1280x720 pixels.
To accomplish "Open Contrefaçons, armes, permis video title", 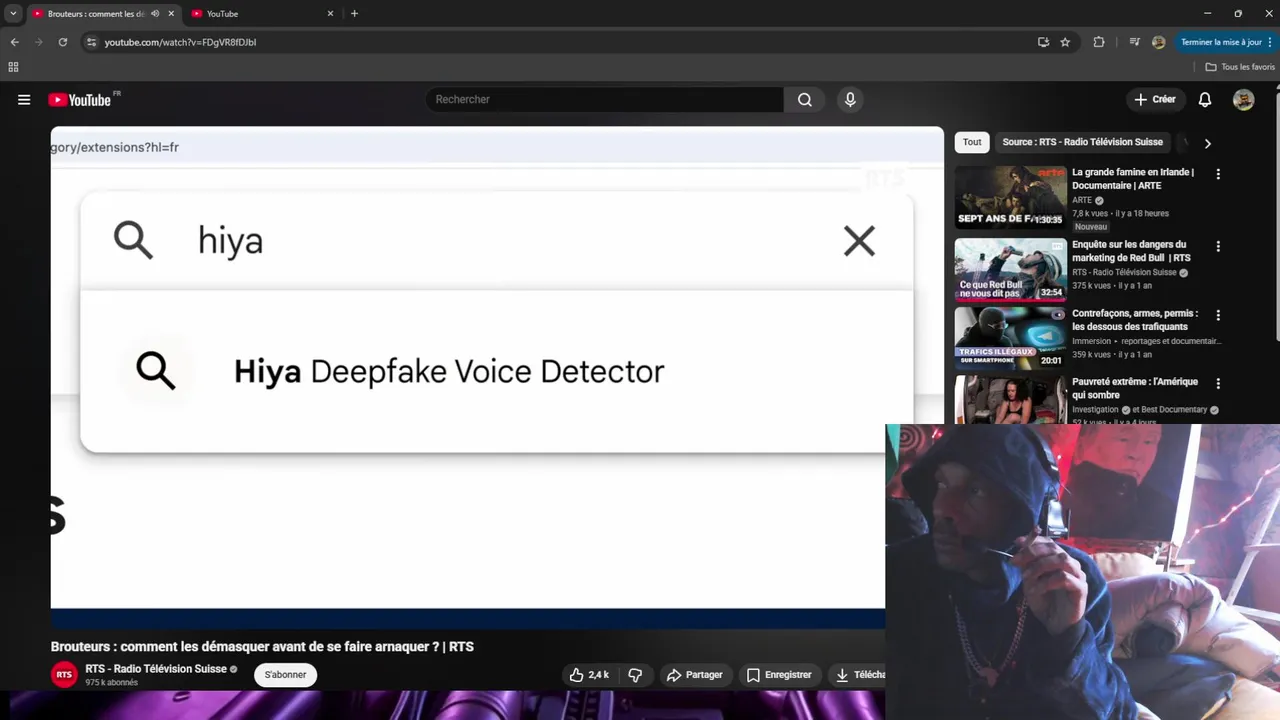I will 1134,320.
